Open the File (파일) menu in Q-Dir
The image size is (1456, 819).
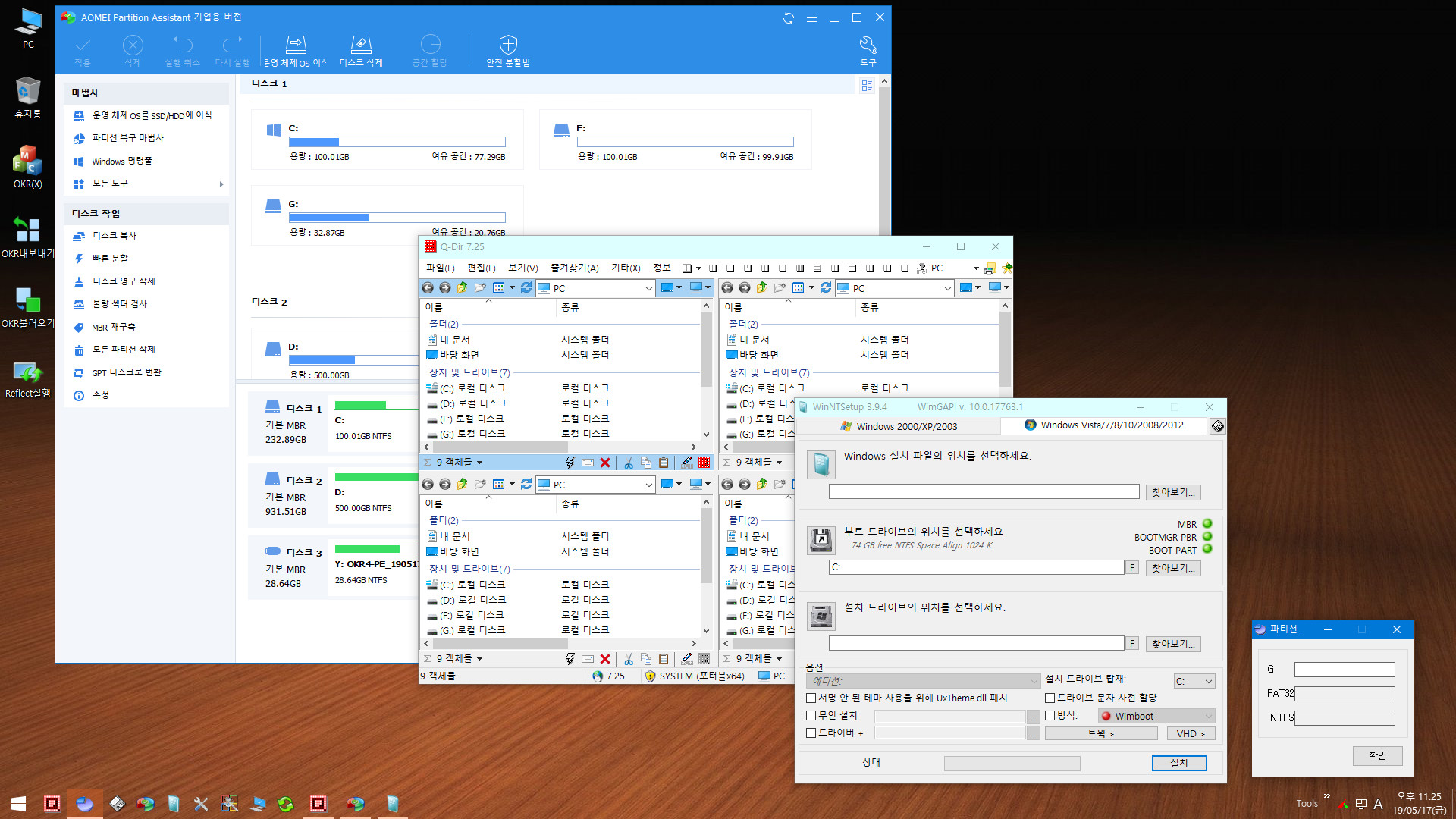[x=440, y=268]
